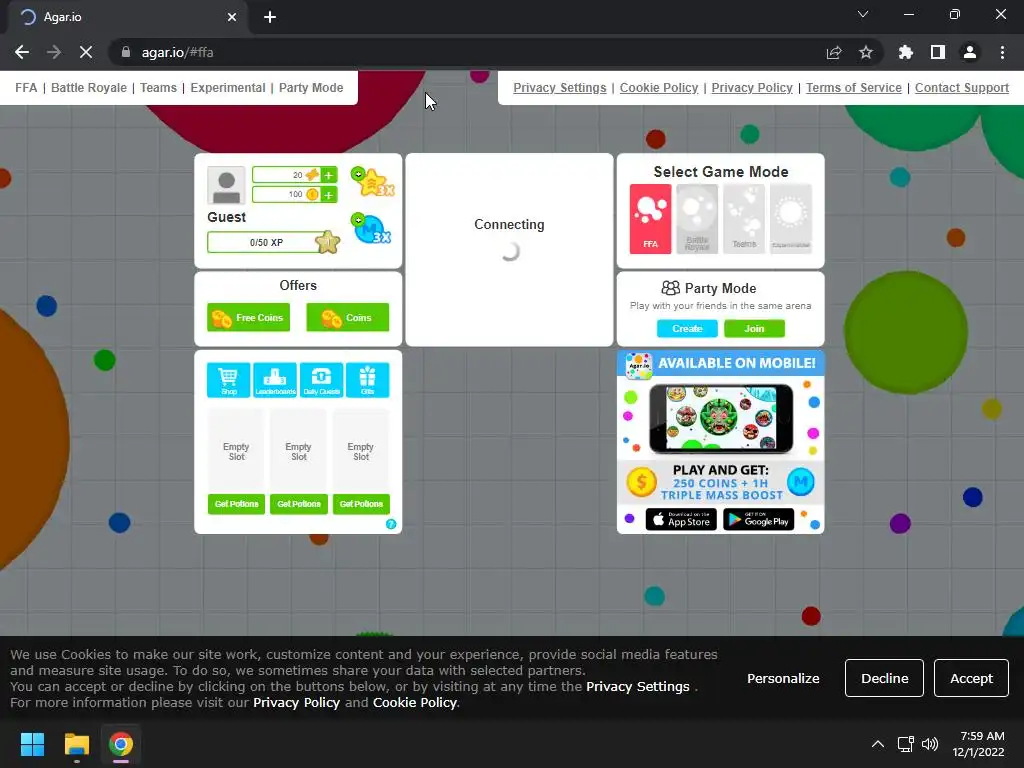
Task: Open Windows Start menu
Action: (x=32, y=744)
